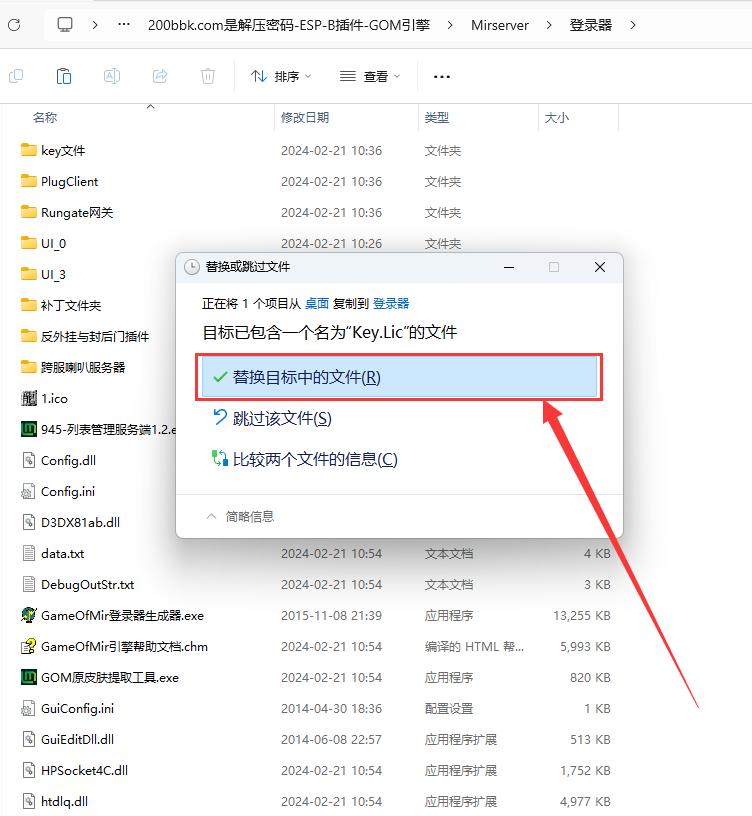752x816 pixels.
Task: Select GOM原皮肤提取工具.exe
Action: pyautogui.click(x=100, y=678)
